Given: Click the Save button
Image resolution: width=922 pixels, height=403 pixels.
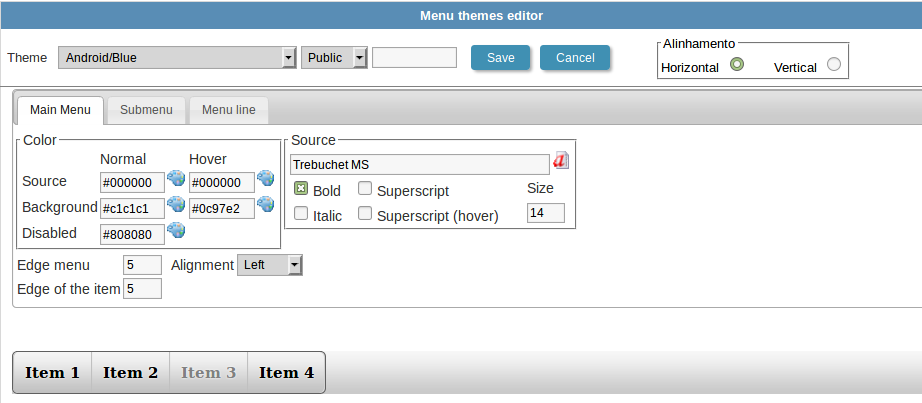Looking at the screenshot, I should click(500, 58).
